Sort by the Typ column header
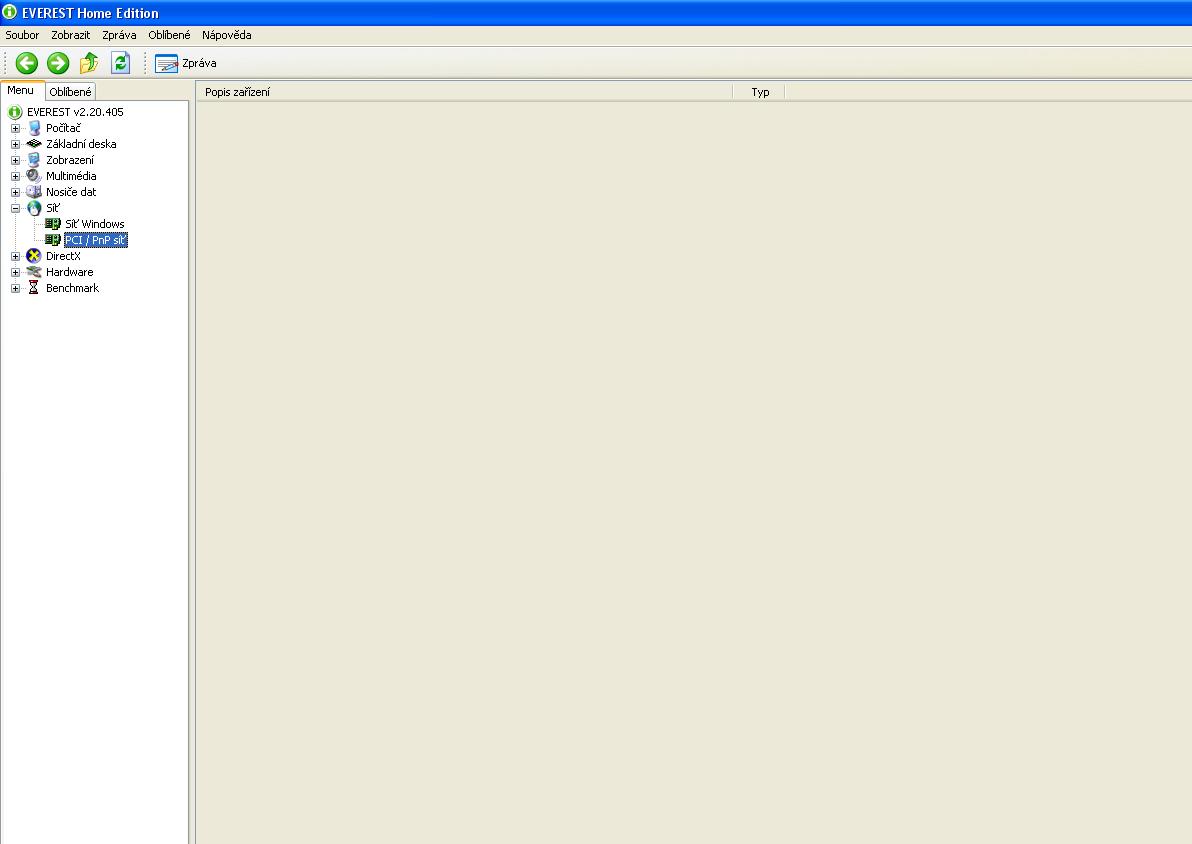 [x=759, y=92]
